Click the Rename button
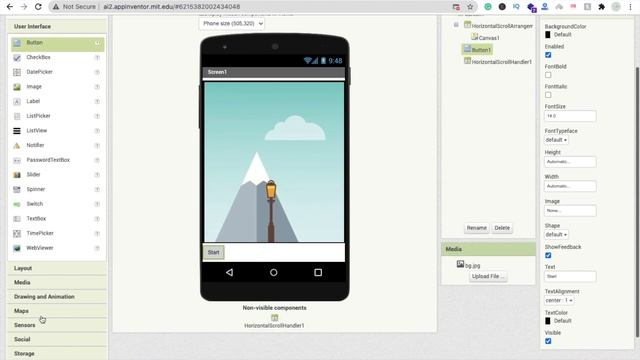Viewport: 640px width, 360px height. tap(477, 228)
